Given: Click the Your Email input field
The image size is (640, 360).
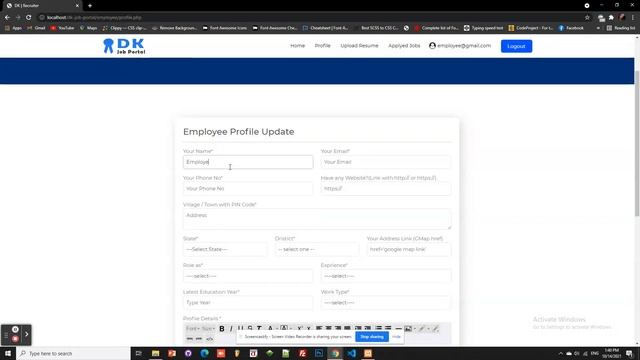Looking at the screenshot, I should [x=386, y=162].
